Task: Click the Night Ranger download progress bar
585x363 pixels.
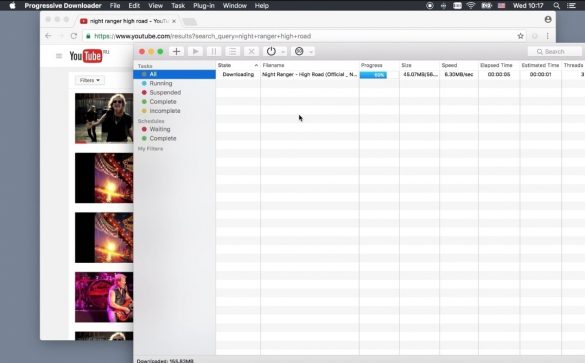Action: [x=373, y=75]
